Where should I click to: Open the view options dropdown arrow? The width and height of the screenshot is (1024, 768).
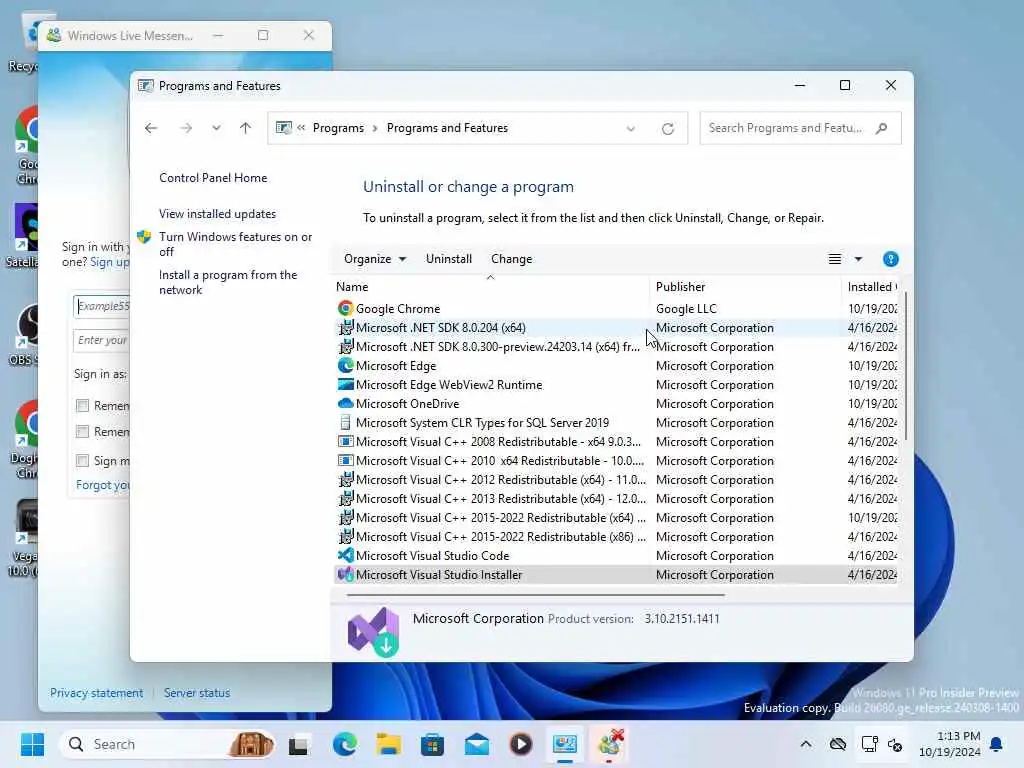[858, 259]
